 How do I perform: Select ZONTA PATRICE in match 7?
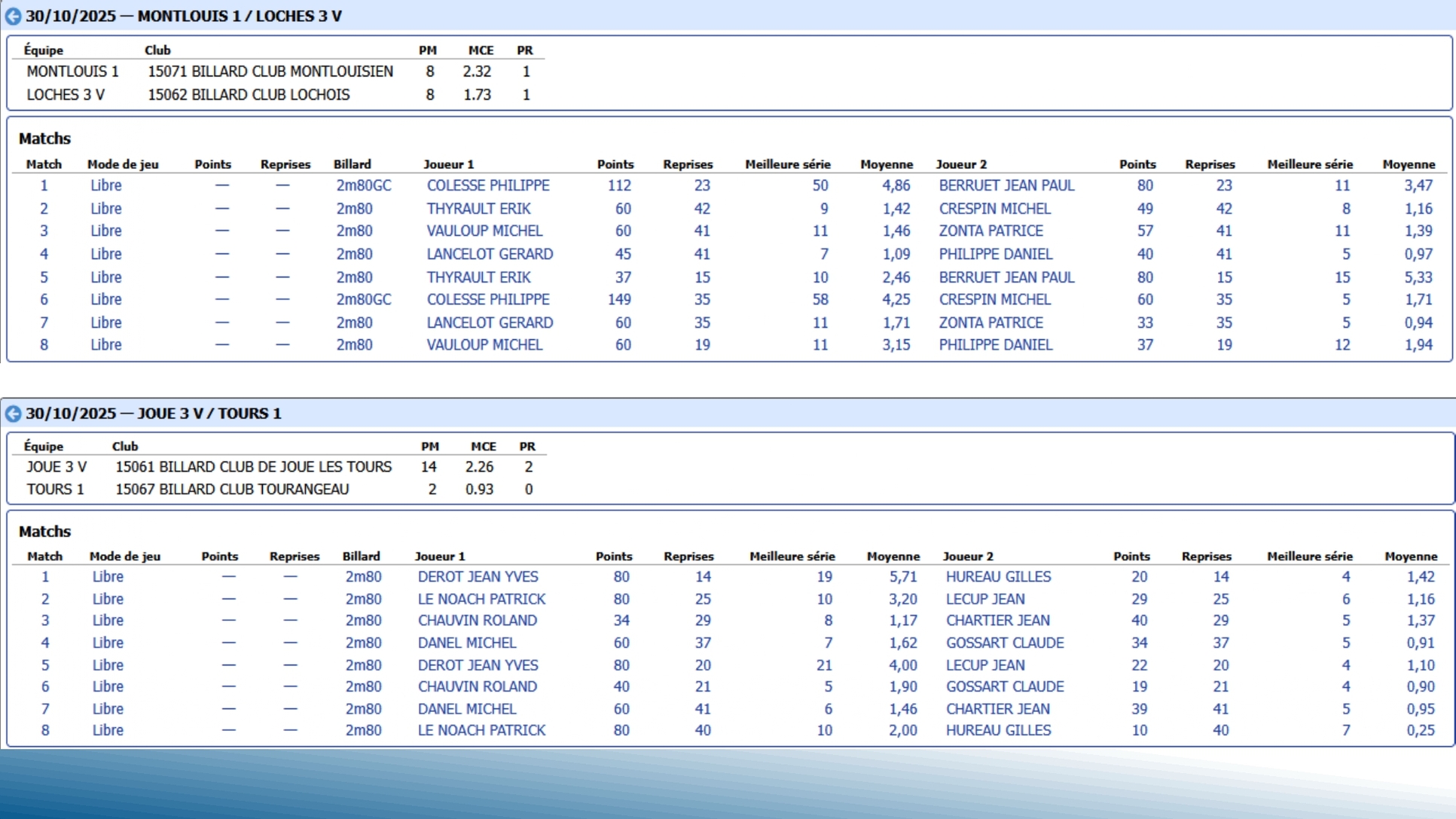(x=990, y=322)
